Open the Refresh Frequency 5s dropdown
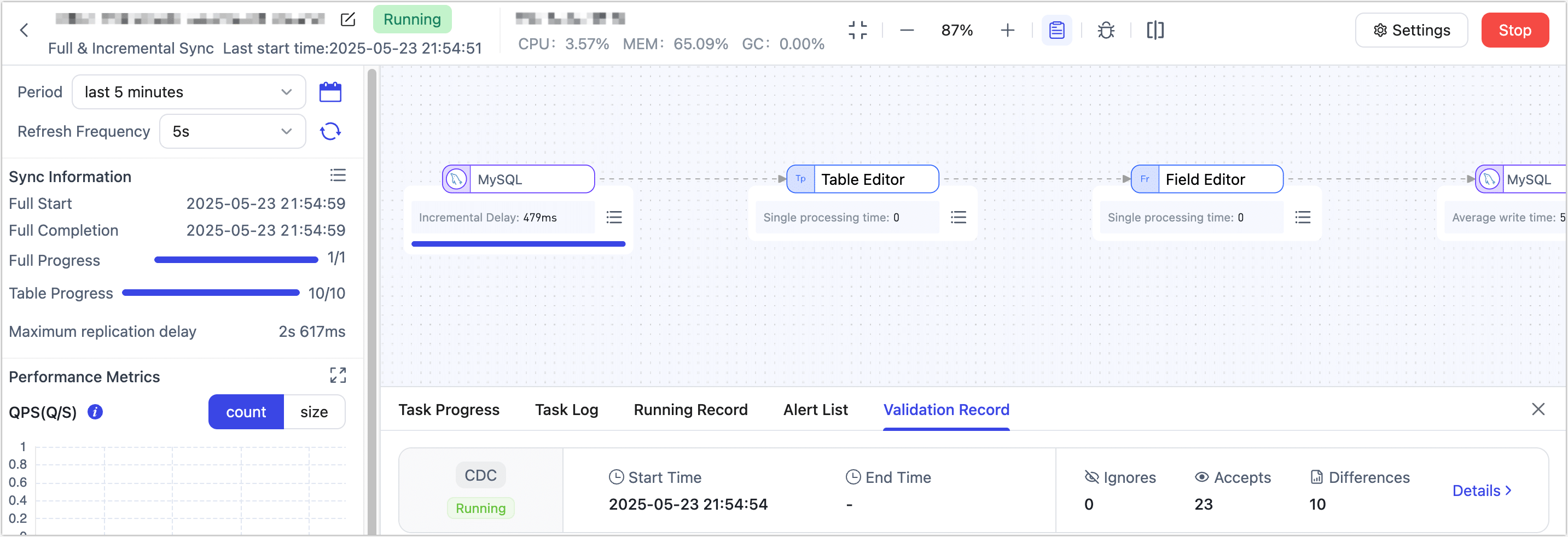The height and width of the screenshot is (537, 1568). click(x=233, y=131)
